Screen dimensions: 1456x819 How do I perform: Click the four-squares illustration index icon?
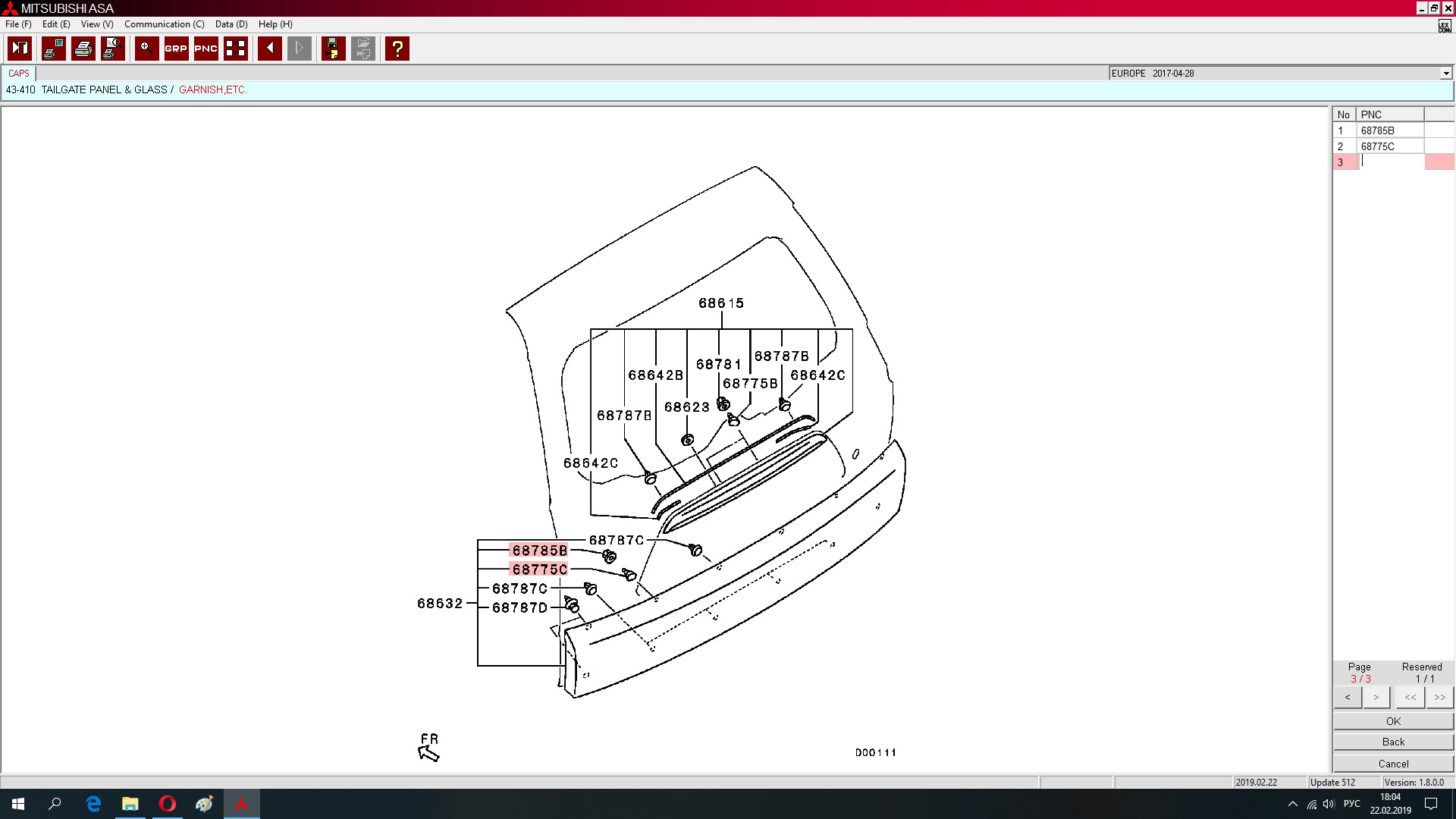(236, 49)
